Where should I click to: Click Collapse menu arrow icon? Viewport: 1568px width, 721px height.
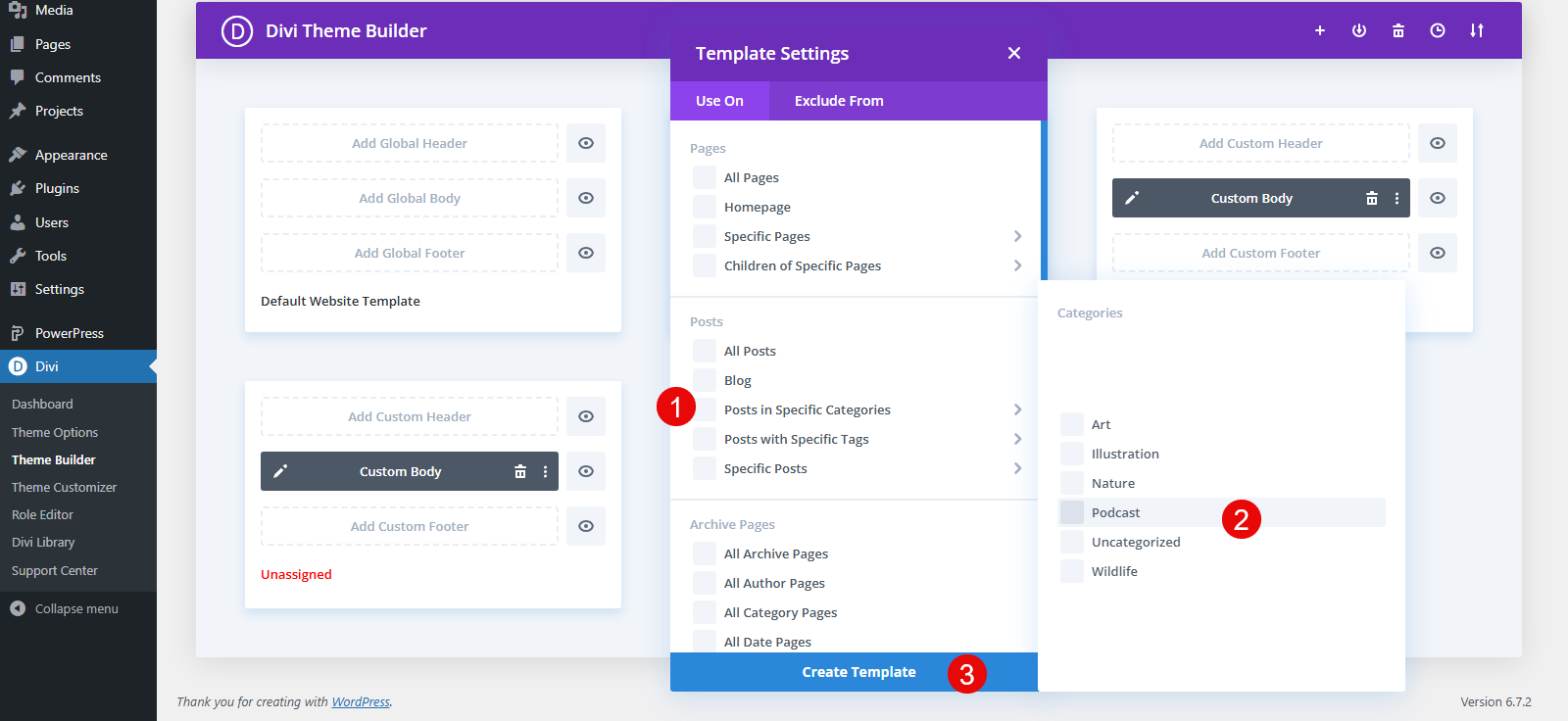18,608
